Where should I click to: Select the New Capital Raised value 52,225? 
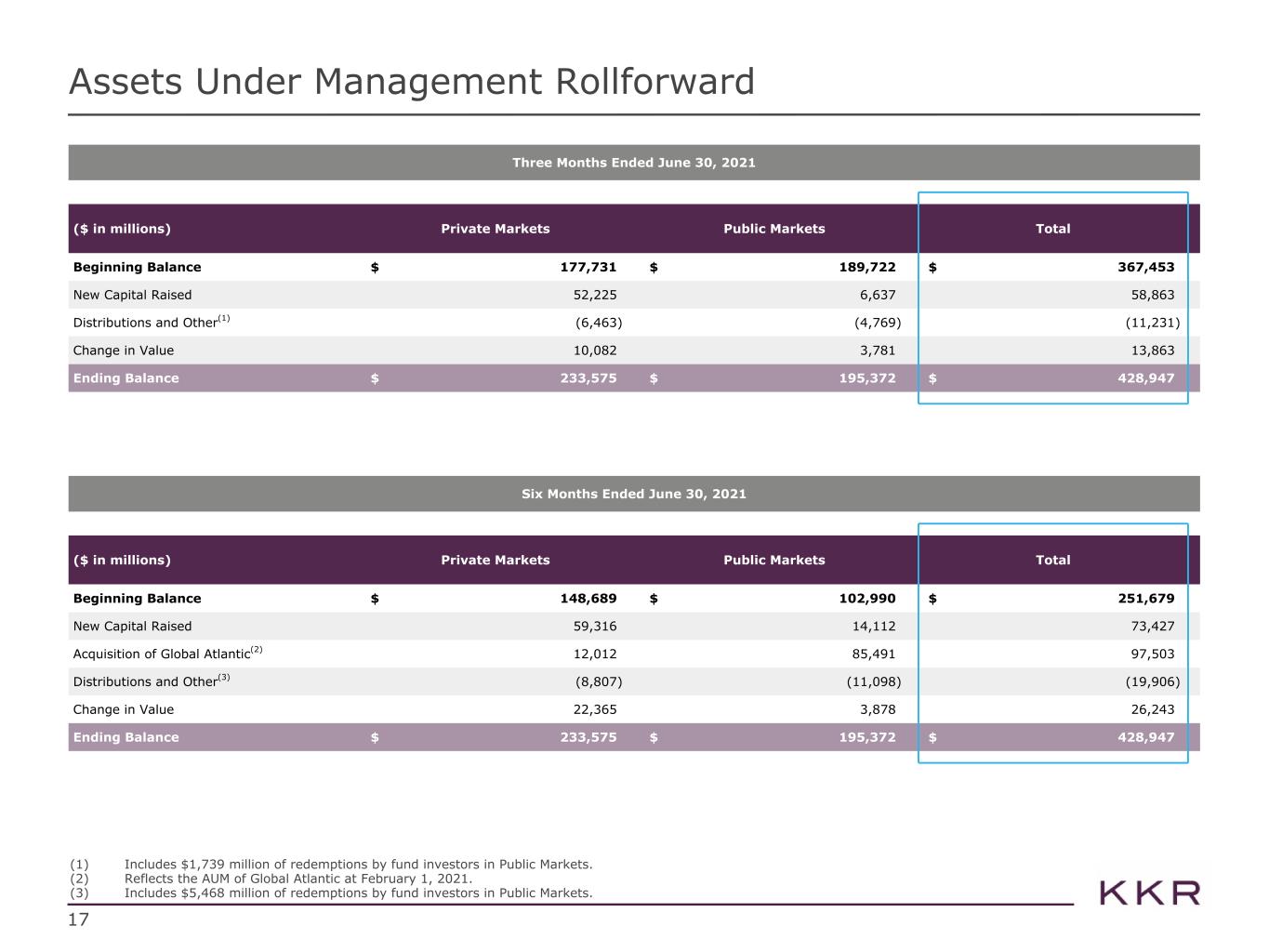tap(595, 295)
